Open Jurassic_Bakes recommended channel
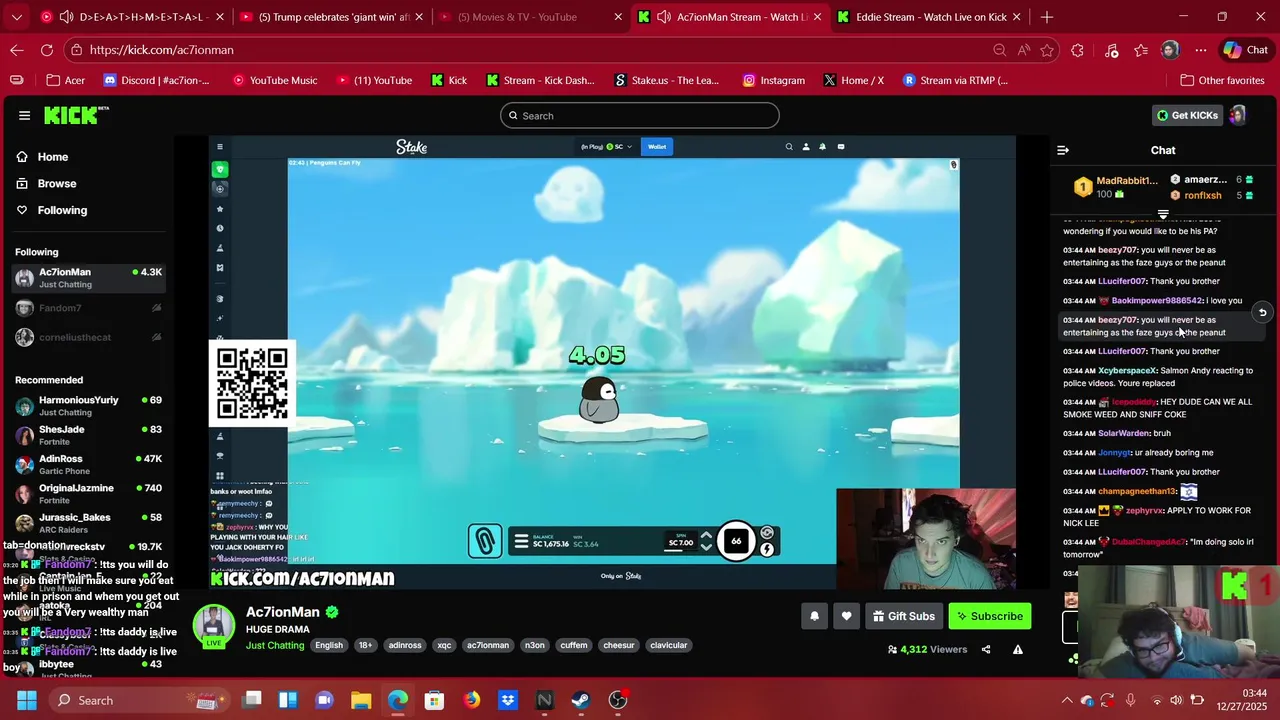 click(88, 523)
